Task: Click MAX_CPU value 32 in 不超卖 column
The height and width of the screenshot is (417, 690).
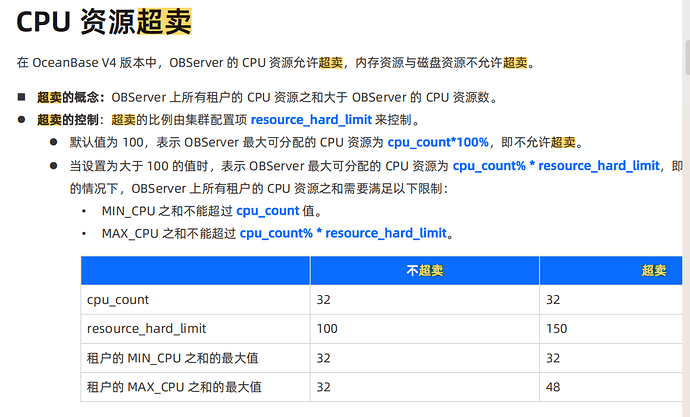Action: click(323, 387)
